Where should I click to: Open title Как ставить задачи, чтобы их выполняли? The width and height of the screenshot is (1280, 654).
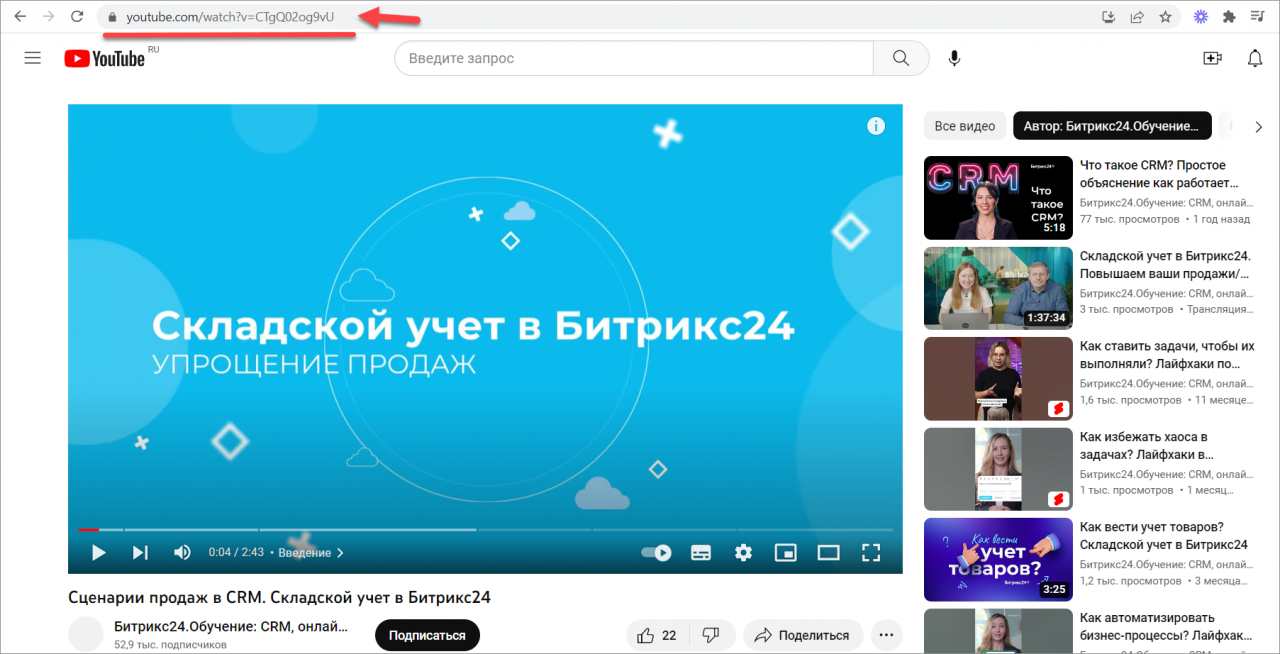pyautogui.click(x=1167, y=355)
